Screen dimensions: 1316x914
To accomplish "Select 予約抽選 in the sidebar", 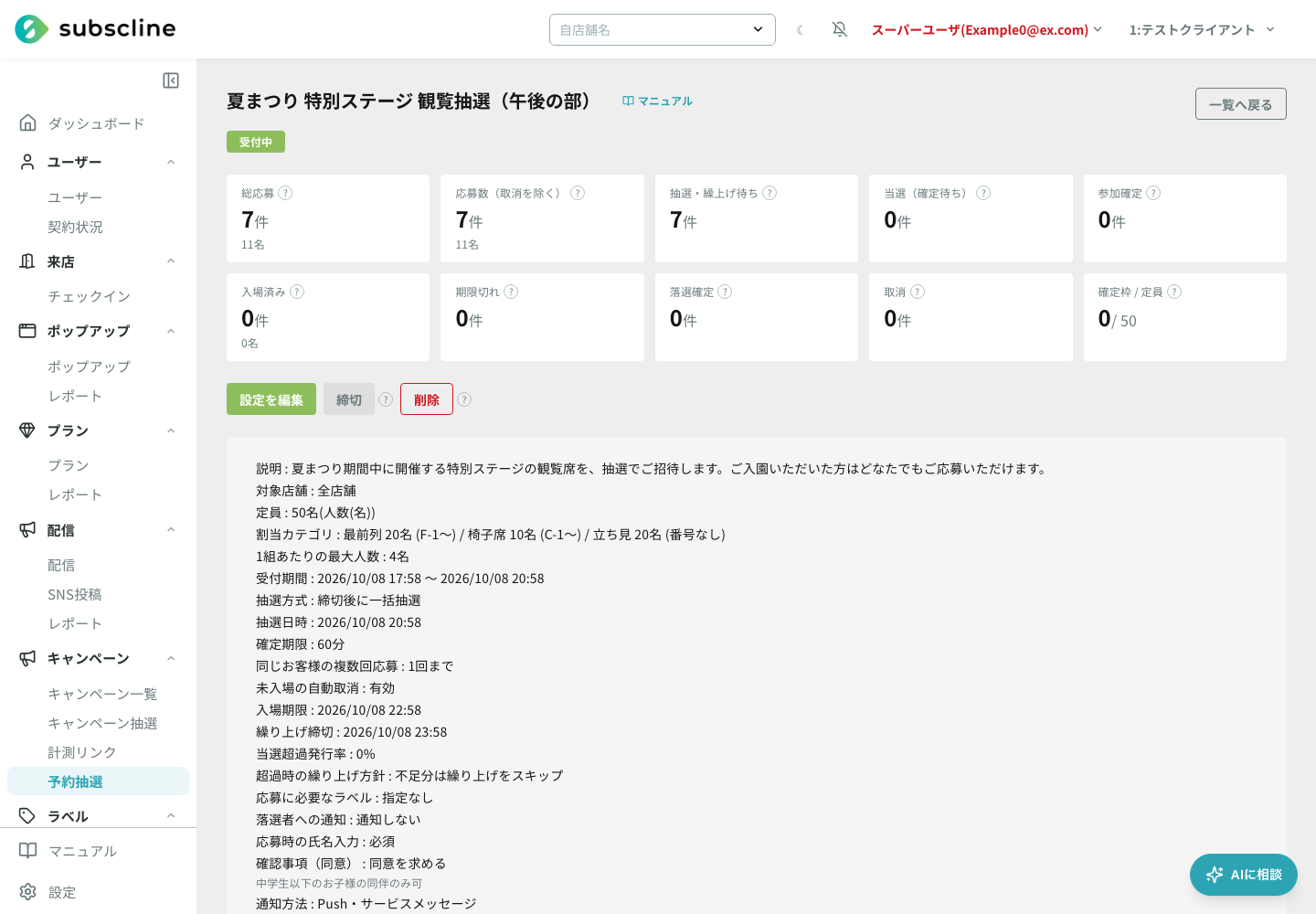I will point(98,781).
